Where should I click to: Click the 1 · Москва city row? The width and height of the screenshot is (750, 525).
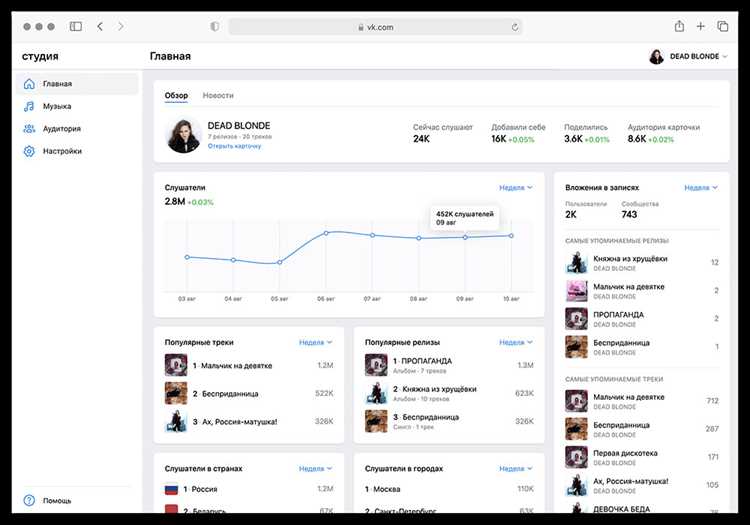tap(449, 489)
